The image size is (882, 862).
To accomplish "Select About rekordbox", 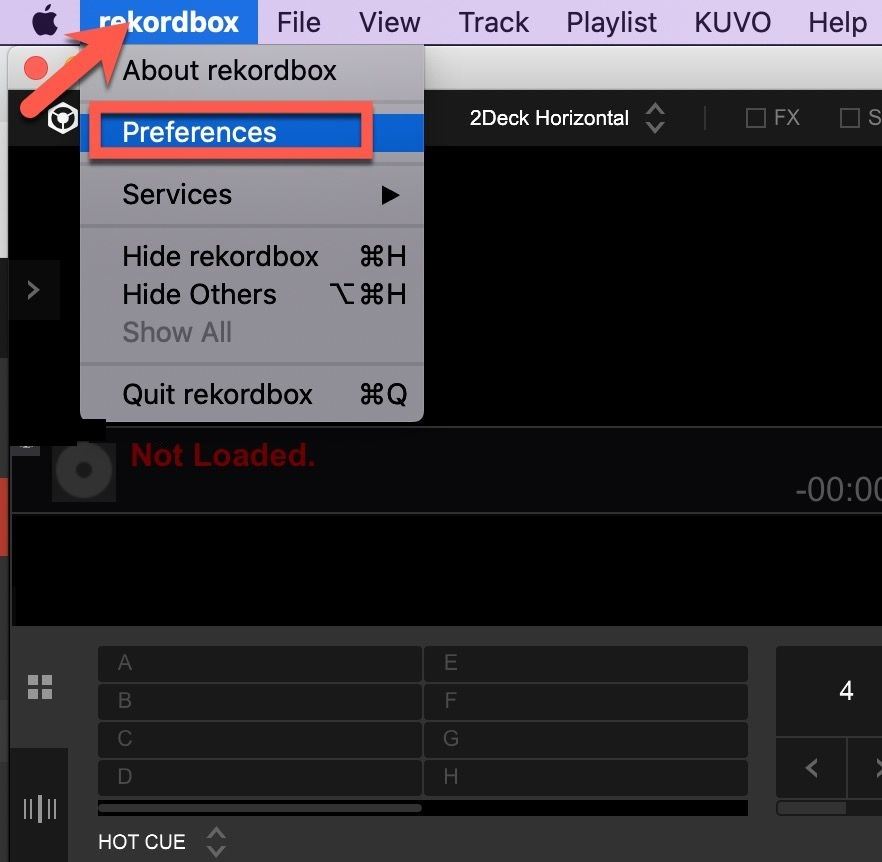I will [x=252, y=71].
